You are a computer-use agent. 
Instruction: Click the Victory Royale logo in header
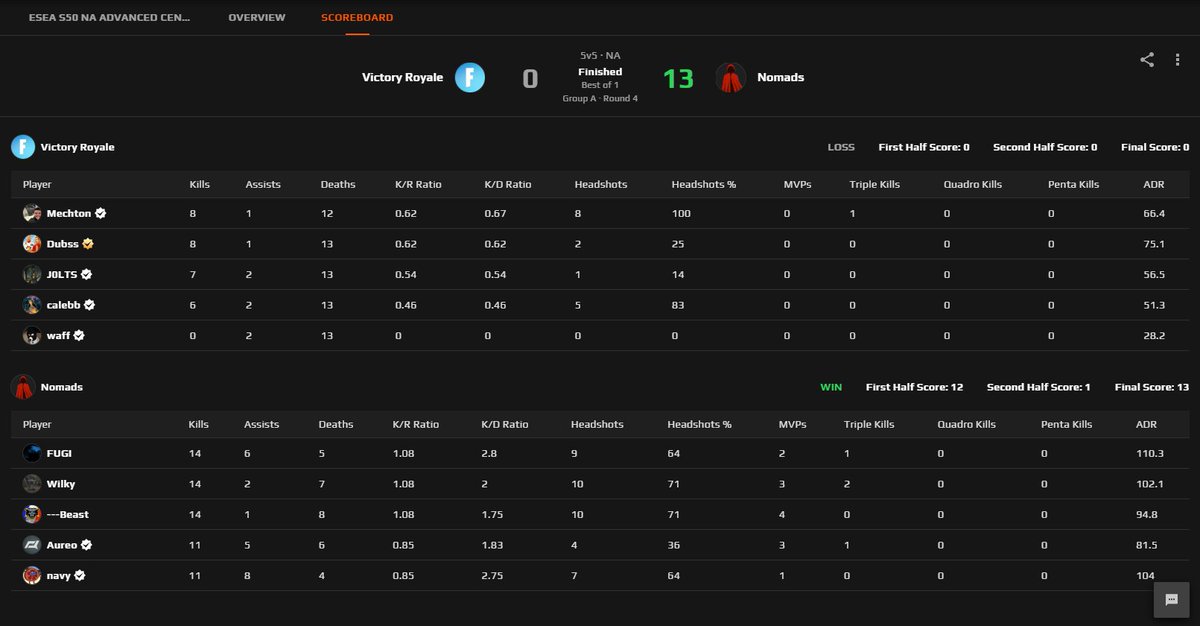[470, 77]
